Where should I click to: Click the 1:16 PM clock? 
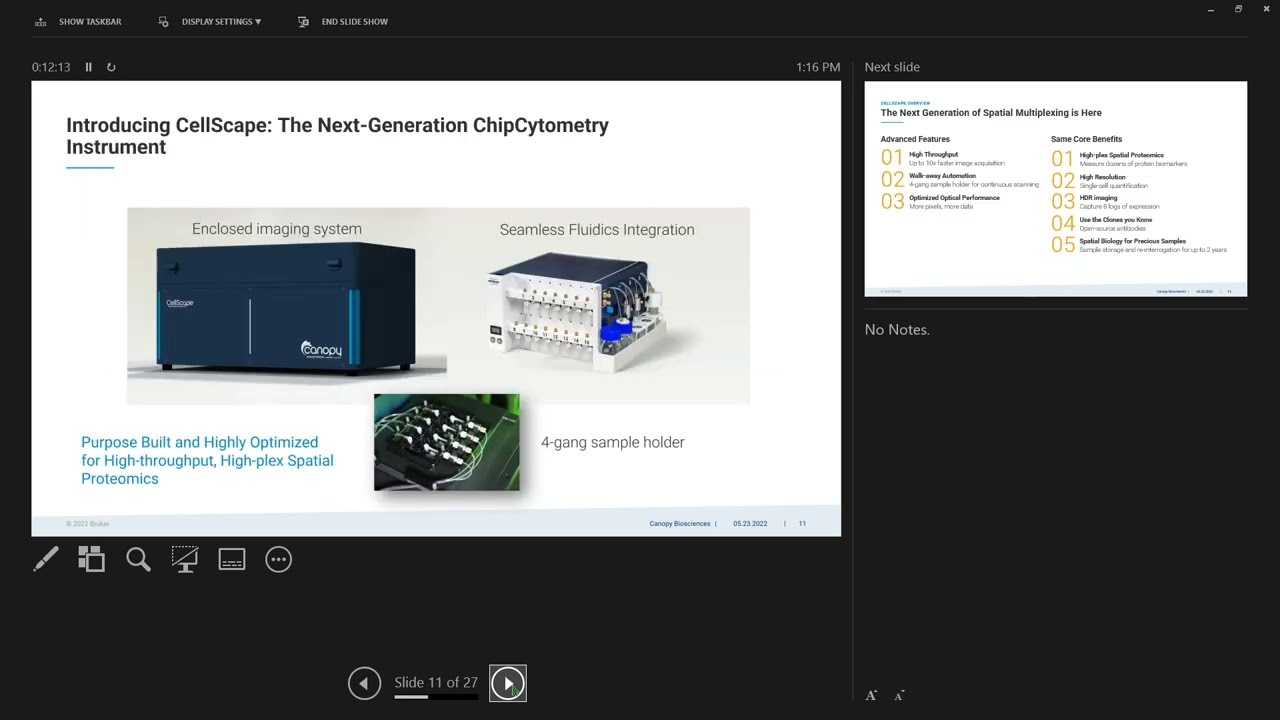click(818, 67)
